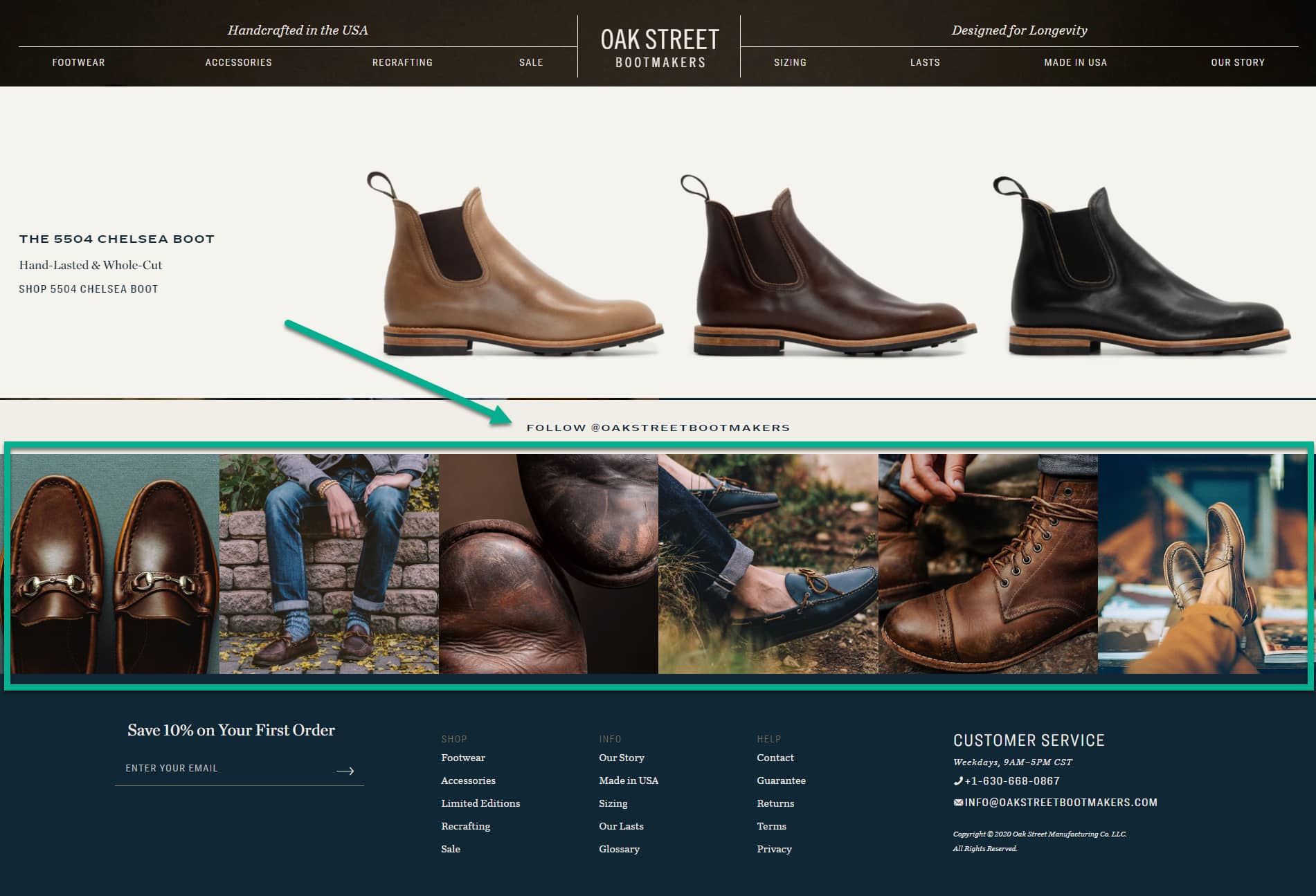
Task: Click the Copyright 2020 notice text
Action: (x=1040, y=841)
